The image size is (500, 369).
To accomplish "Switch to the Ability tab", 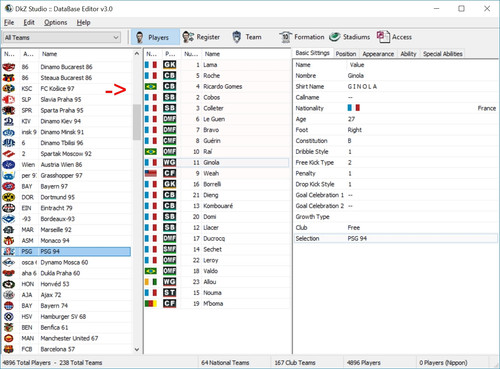I will (408, 54).
